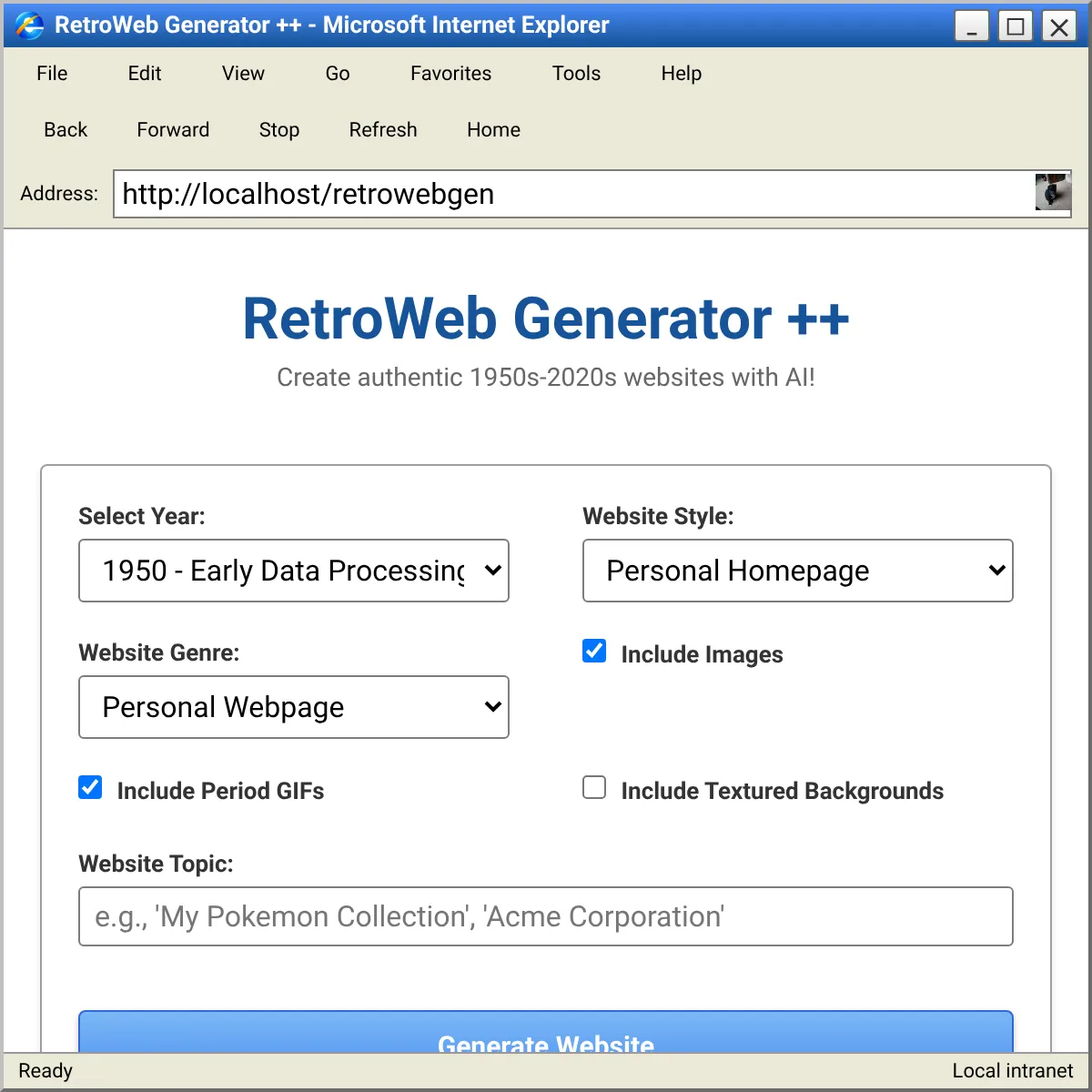Click the 'Create authentic 1950s-2020s websites' subtitle
The width and height of the screenshot is (1092, 1092).
(546, 377)
